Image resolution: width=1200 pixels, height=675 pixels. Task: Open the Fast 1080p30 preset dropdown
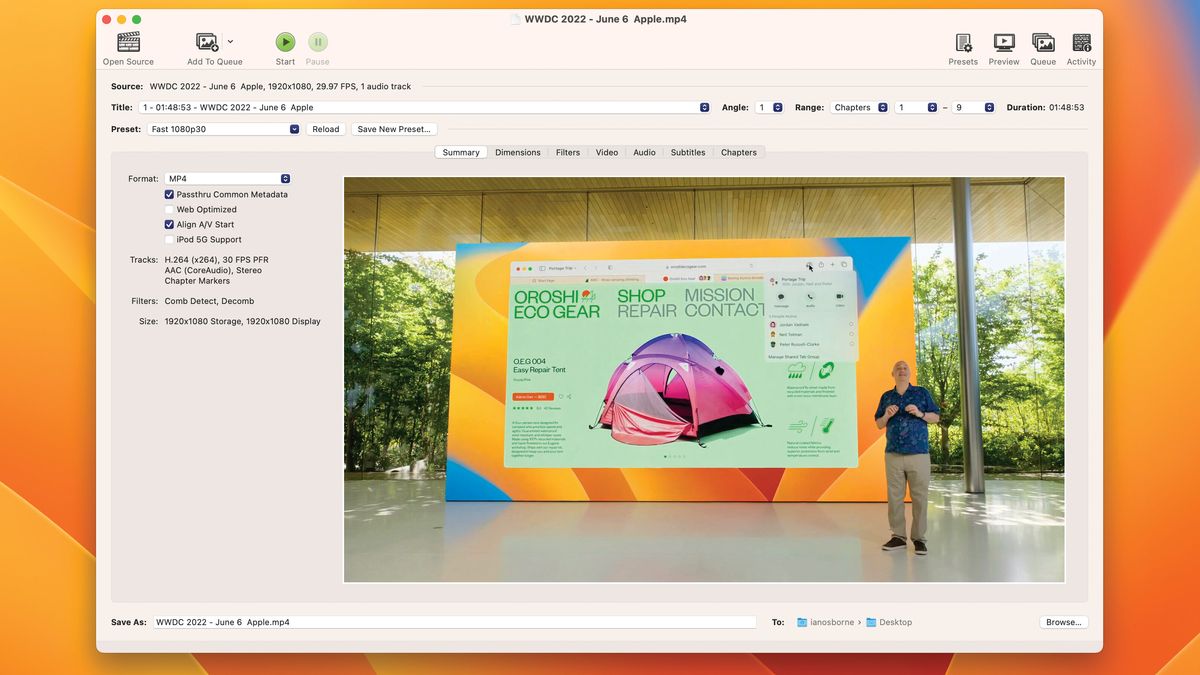click(224, 128)
